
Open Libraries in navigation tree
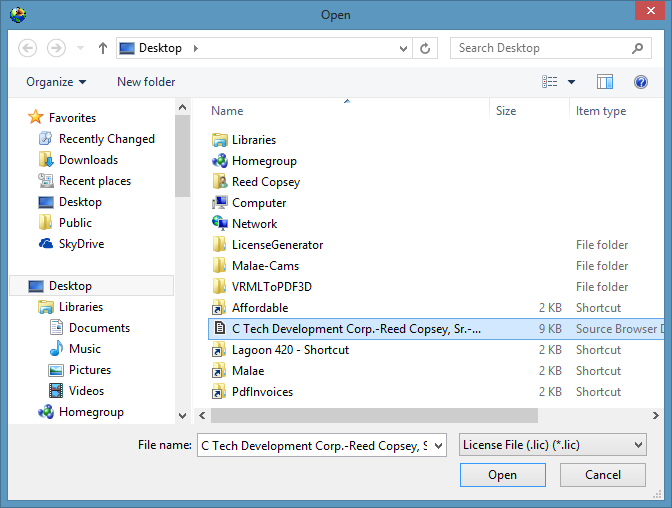[81, 307]
